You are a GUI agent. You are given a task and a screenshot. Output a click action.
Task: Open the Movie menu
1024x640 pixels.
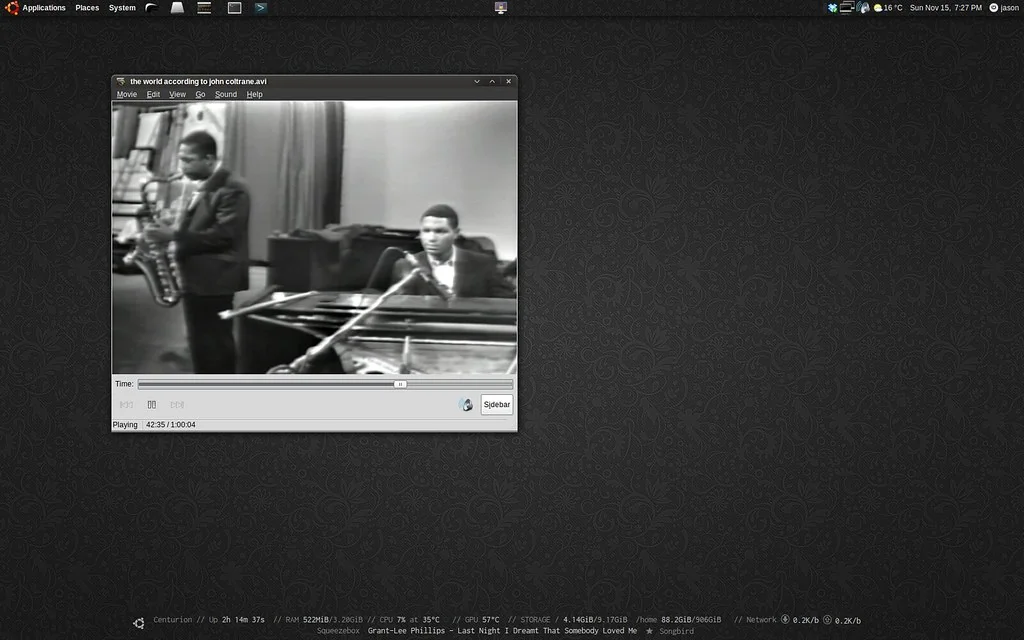(x=127, y=95)
